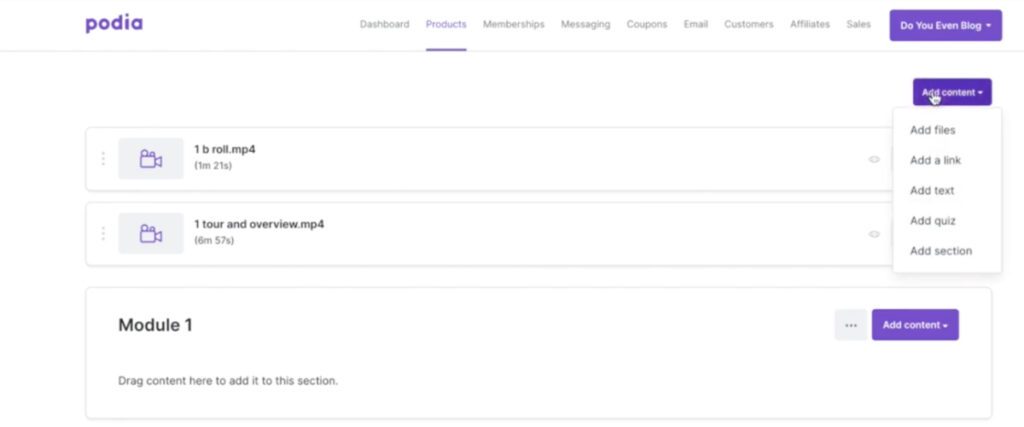The image size is (1024, 427).
Task: Choose Add a link option
Action: point(935,160)
